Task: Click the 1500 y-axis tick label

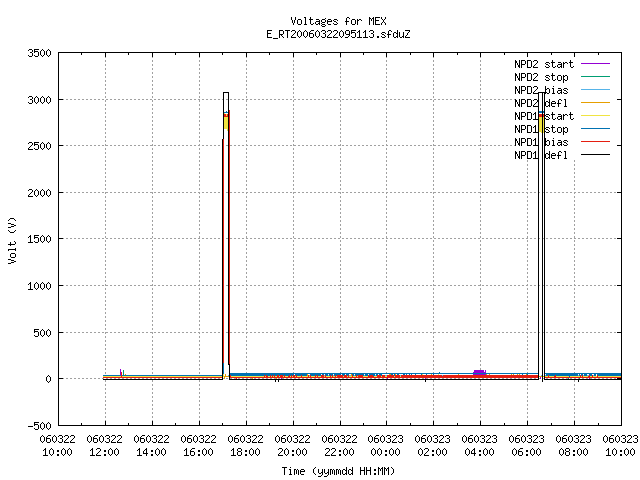Action: click(x=40, y=239)
